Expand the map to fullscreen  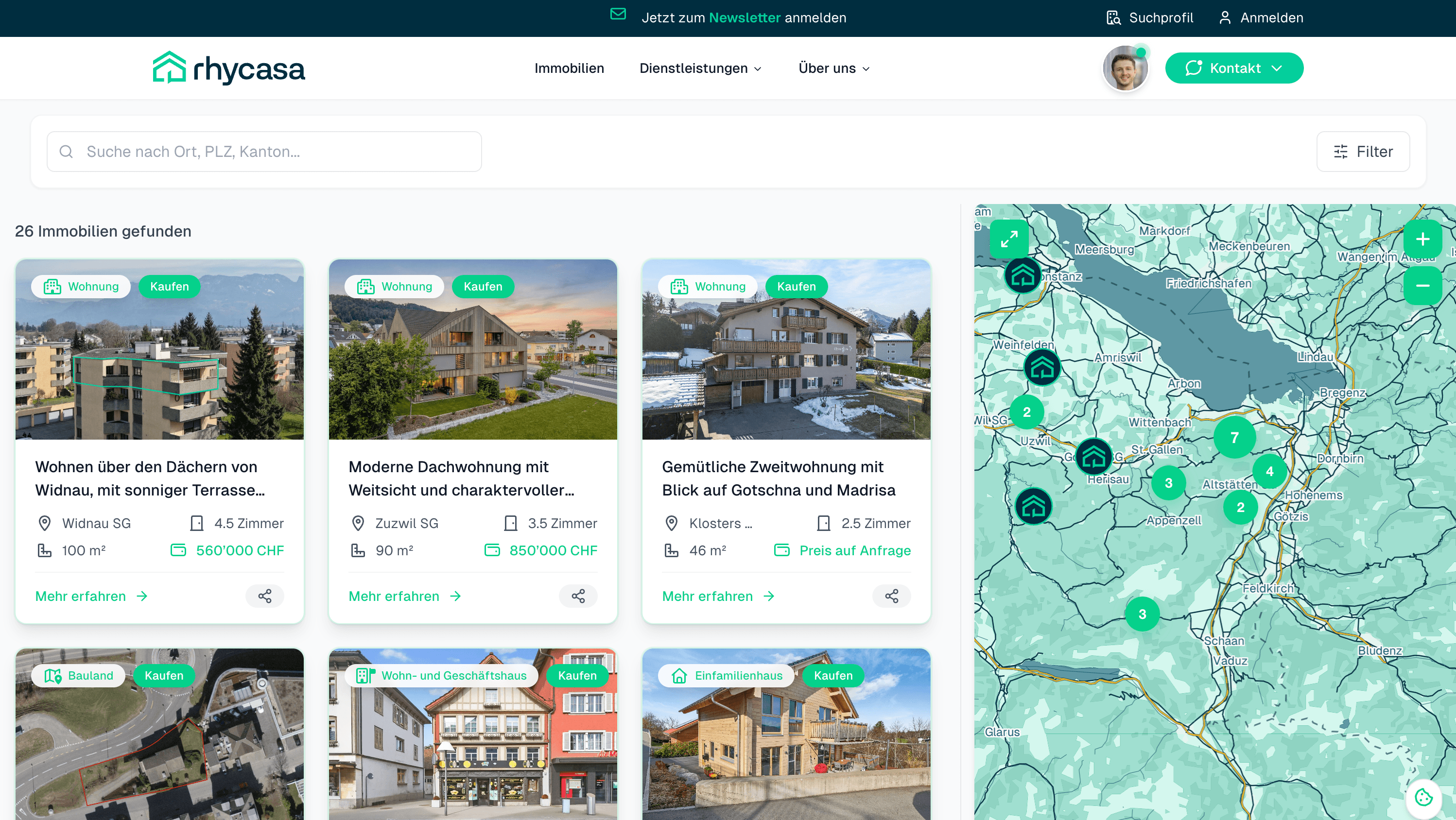[x=1009, y=239]
